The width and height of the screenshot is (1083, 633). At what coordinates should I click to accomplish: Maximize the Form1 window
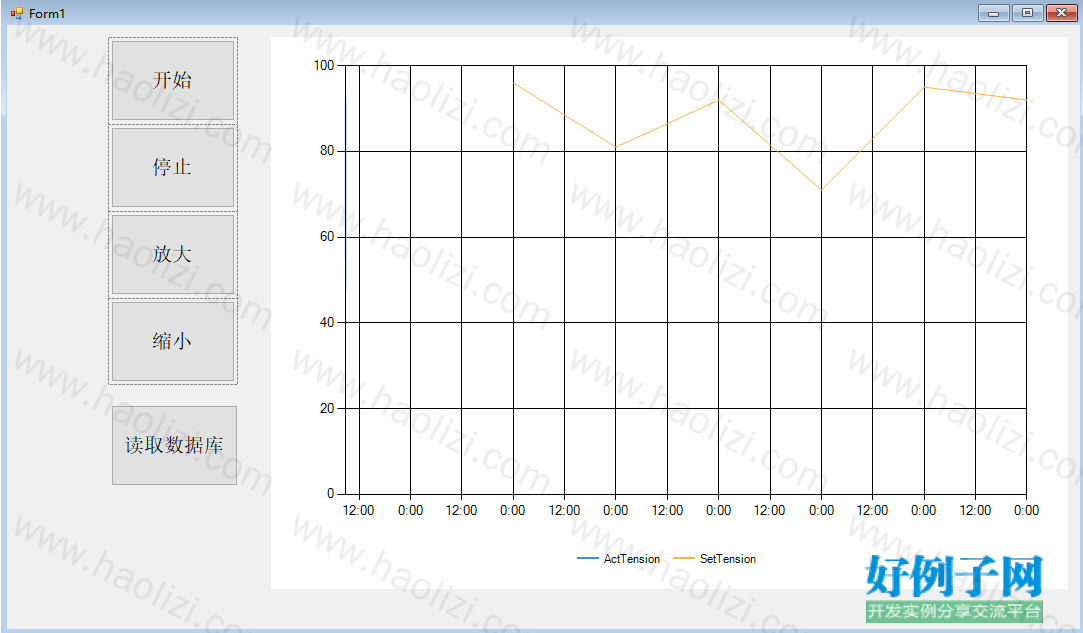(1028, 13)
